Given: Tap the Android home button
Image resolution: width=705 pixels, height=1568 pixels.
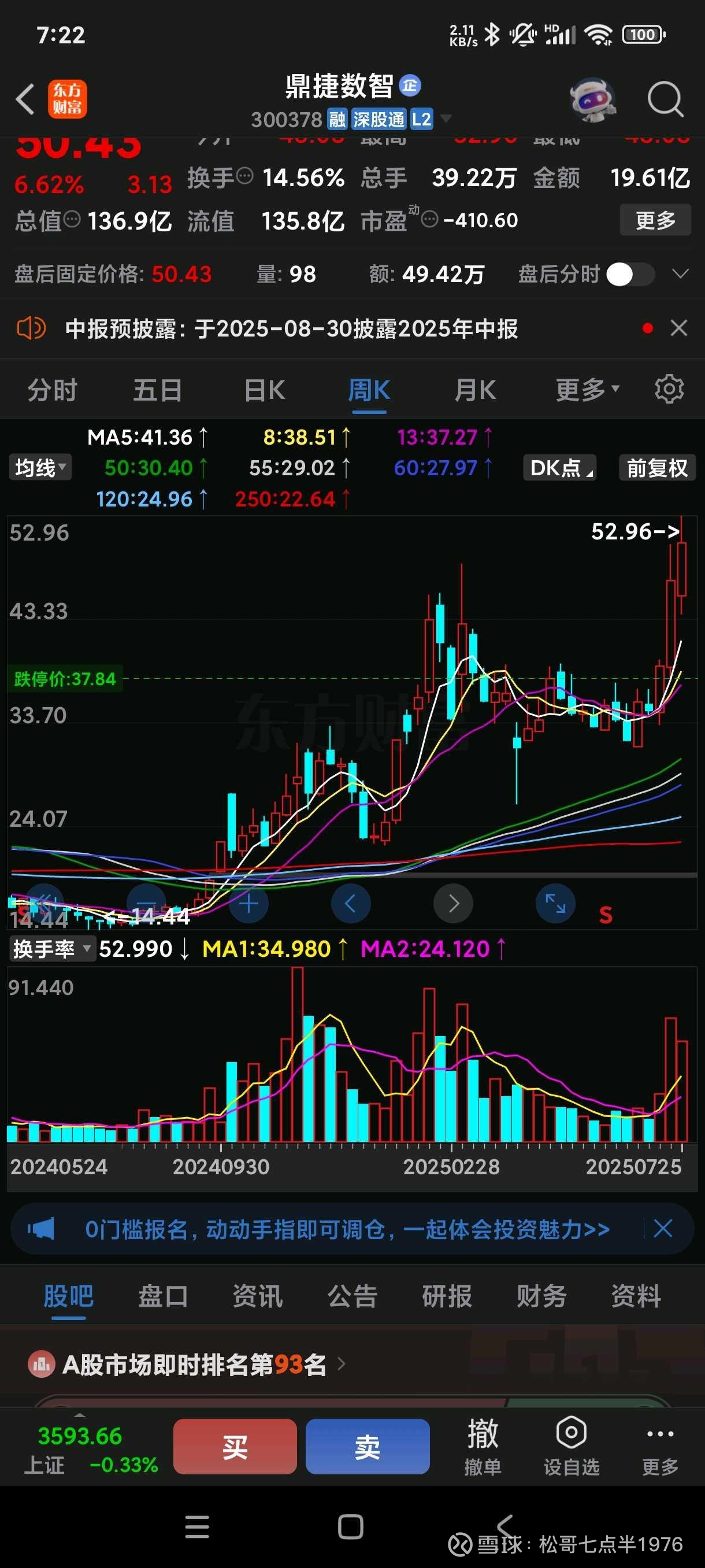Looking at the screenshot, I should [x=350, y=1526].
